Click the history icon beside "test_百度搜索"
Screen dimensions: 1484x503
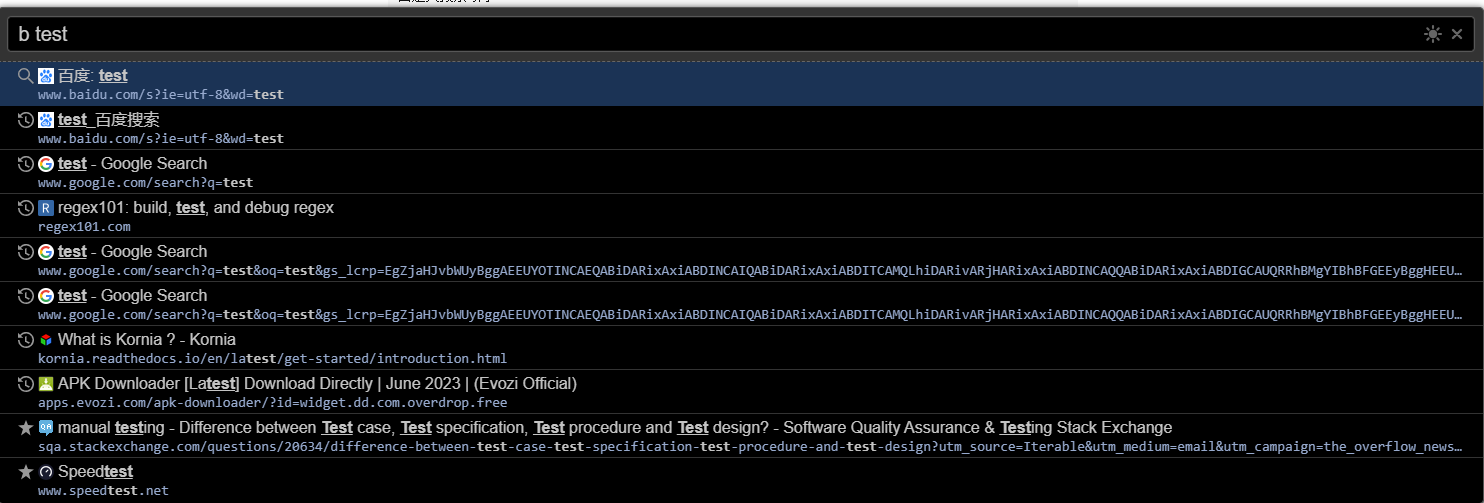pos(26,119)
